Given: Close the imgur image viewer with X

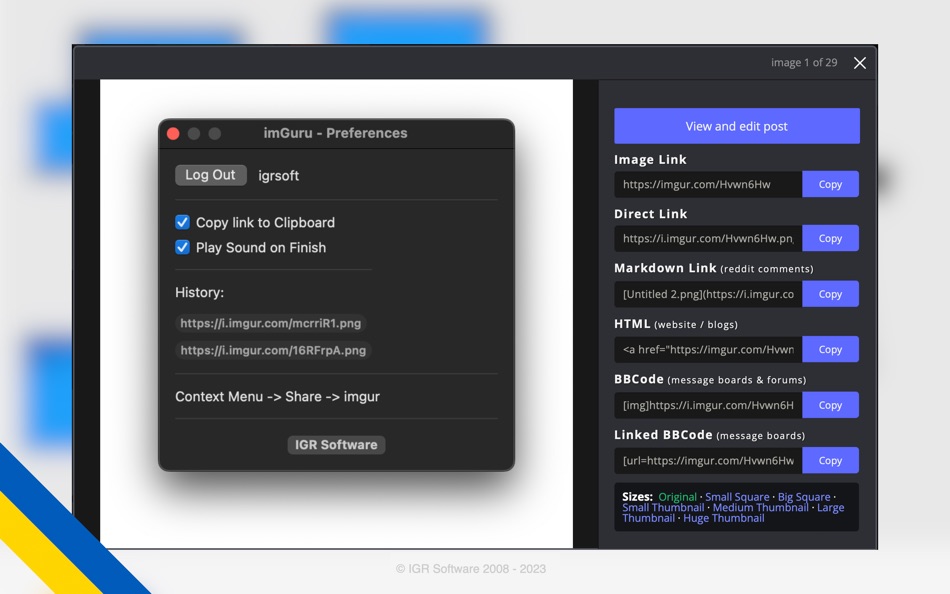Looking at the screenshot, I should pos(859,63).
